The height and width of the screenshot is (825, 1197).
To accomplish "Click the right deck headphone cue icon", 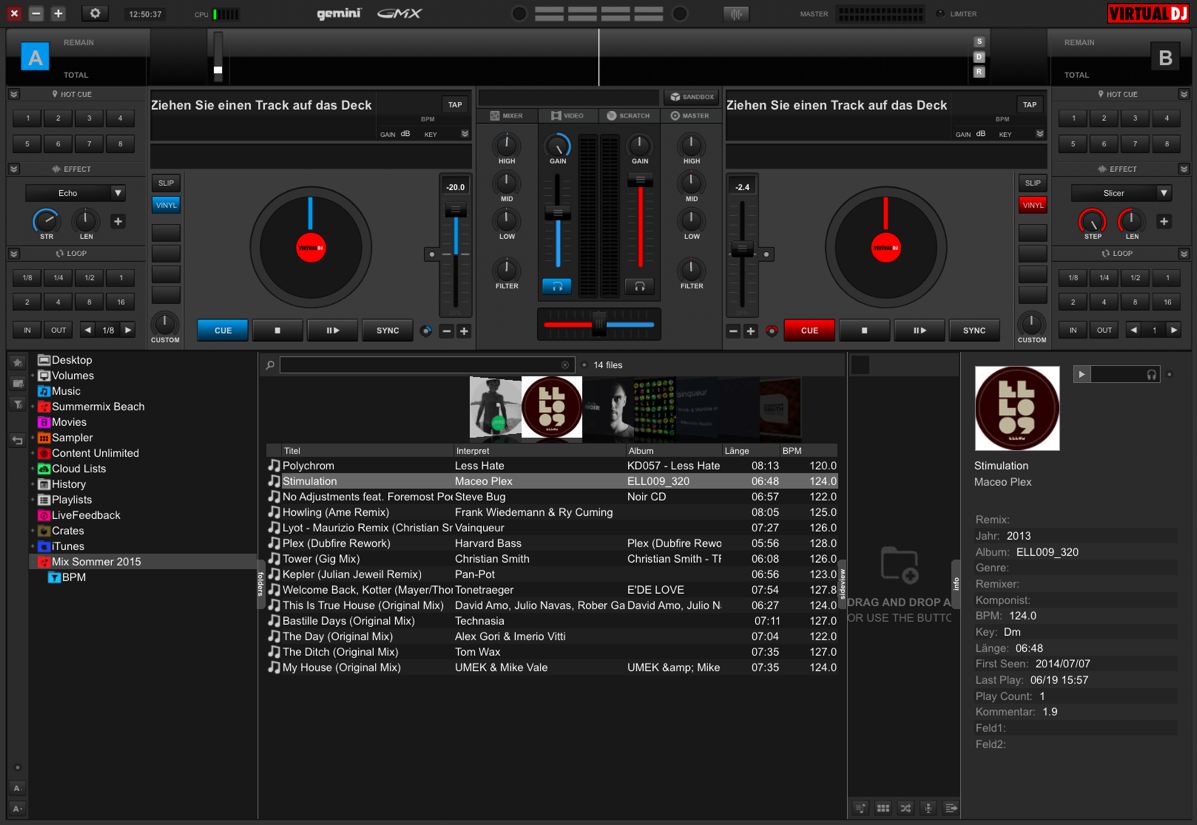I will [639, 286].
